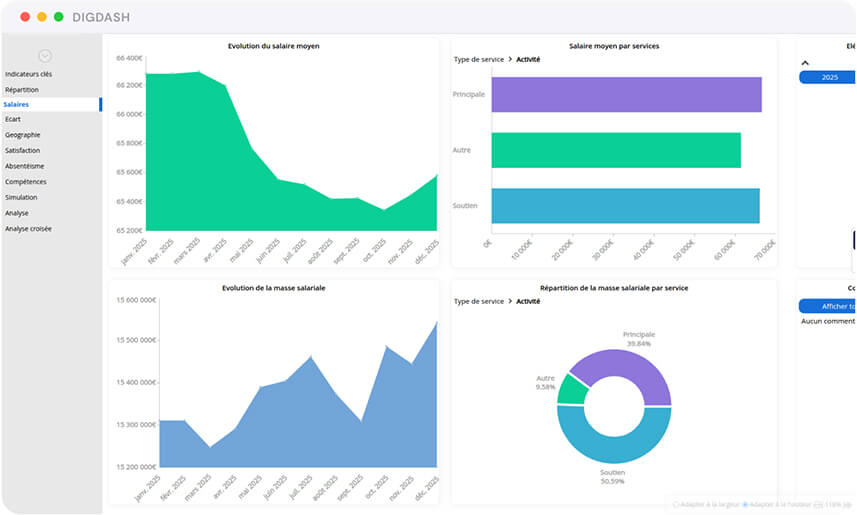Viewport: 857px width, 515px height.
Task: Click the '65 200€' axis value
Action: [130, 230]
